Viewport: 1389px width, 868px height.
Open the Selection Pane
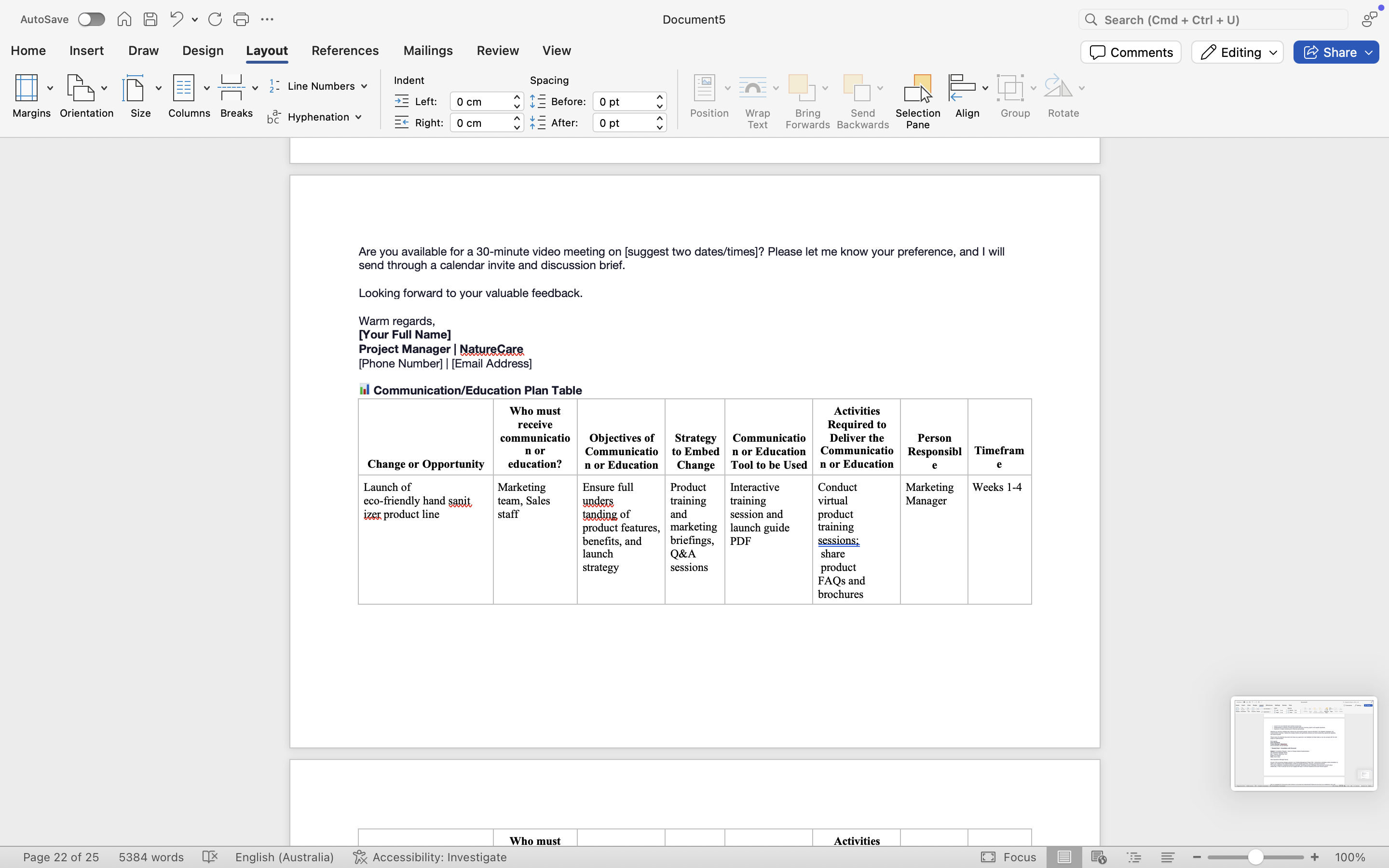[917, 101]
